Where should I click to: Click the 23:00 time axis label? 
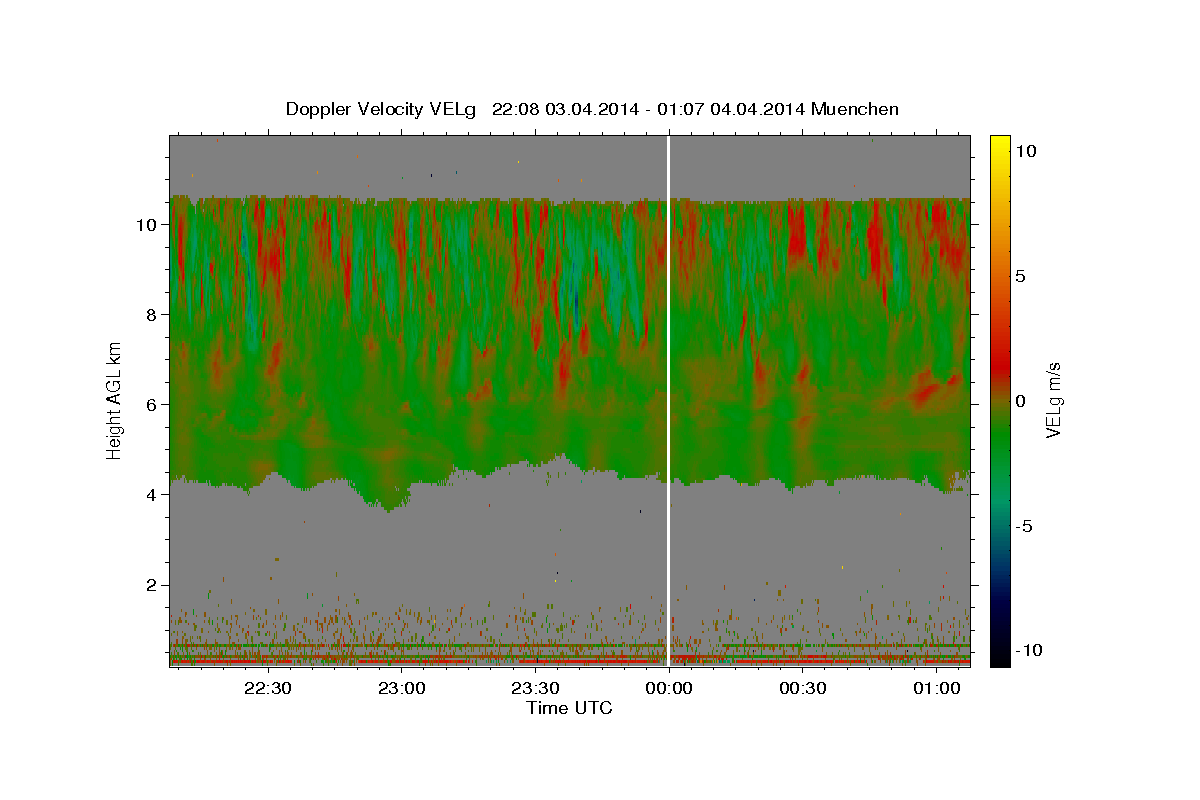(x=401, y=688)
